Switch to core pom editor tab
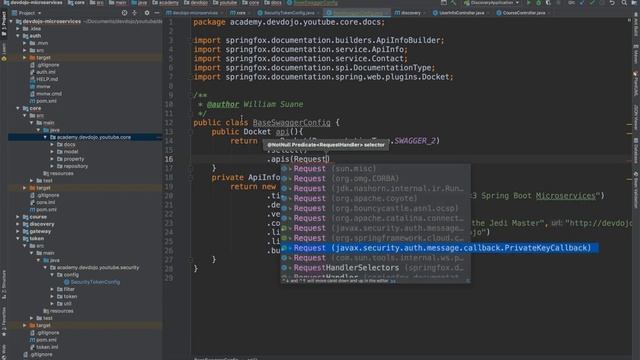Screen dimensions: 640x360 [240, 13]
